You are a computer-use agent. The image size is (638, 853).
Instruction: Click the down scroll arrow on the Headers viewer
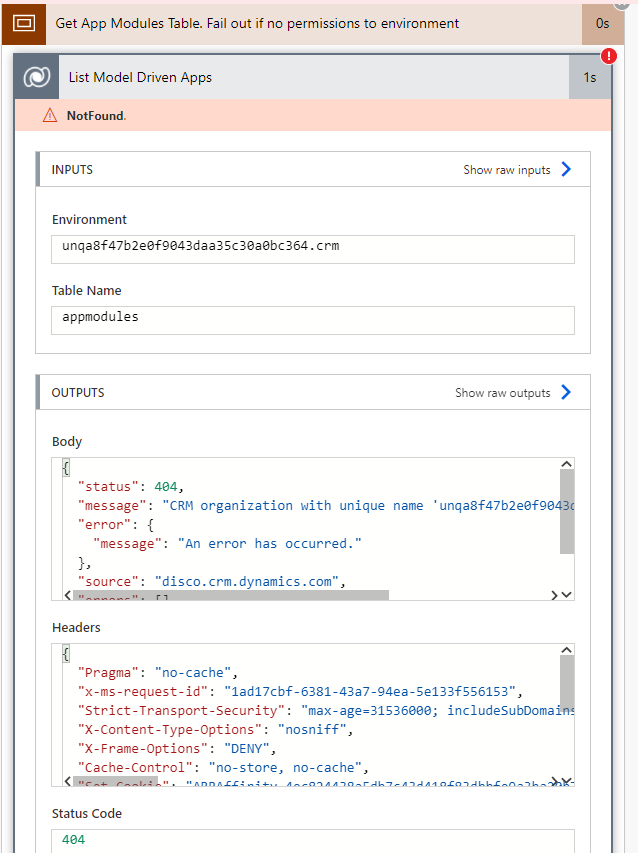coord(566,780)
